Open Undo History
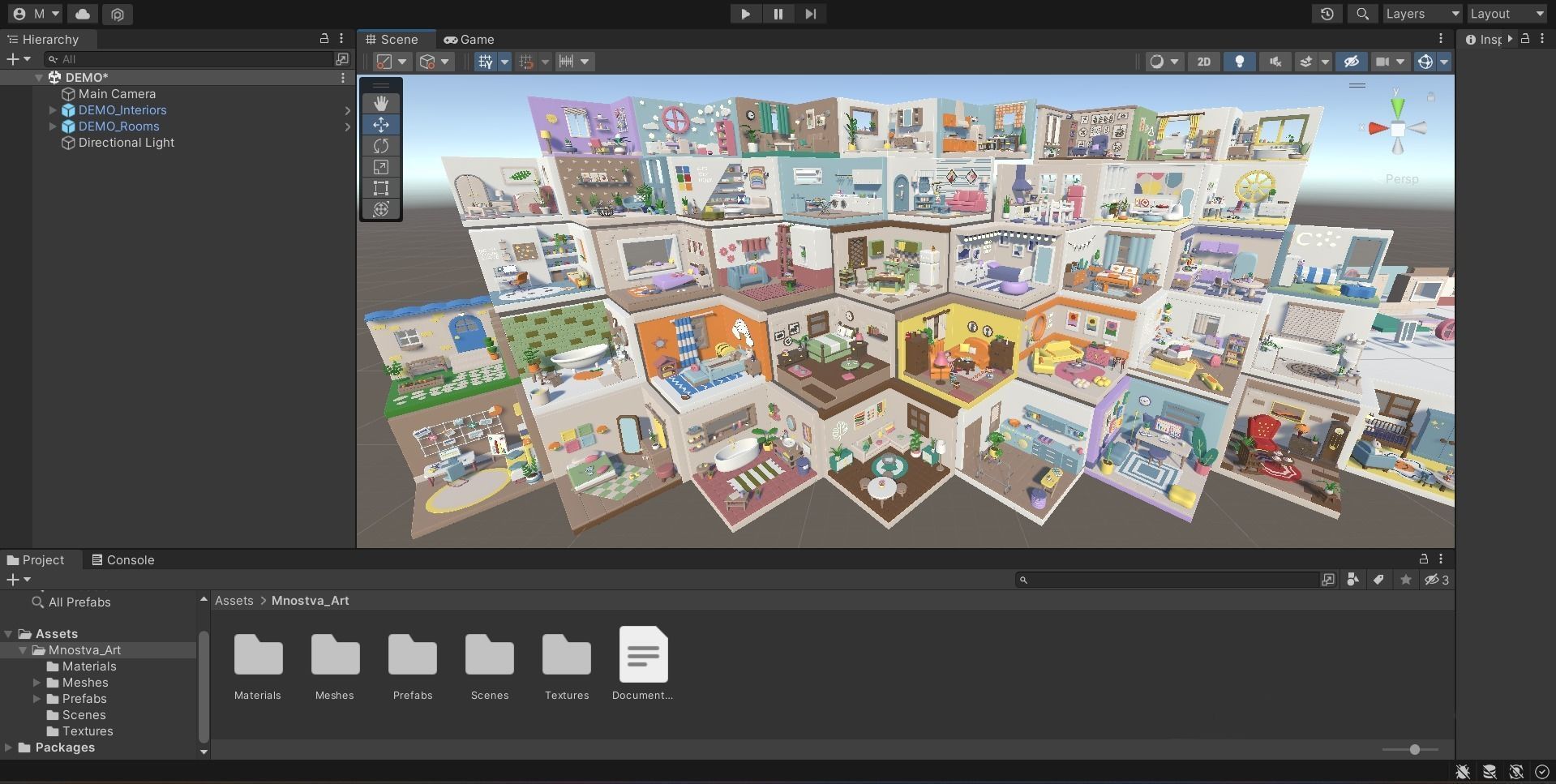This screenshot has height=784, width=1556. click(x=1327, y=14)
